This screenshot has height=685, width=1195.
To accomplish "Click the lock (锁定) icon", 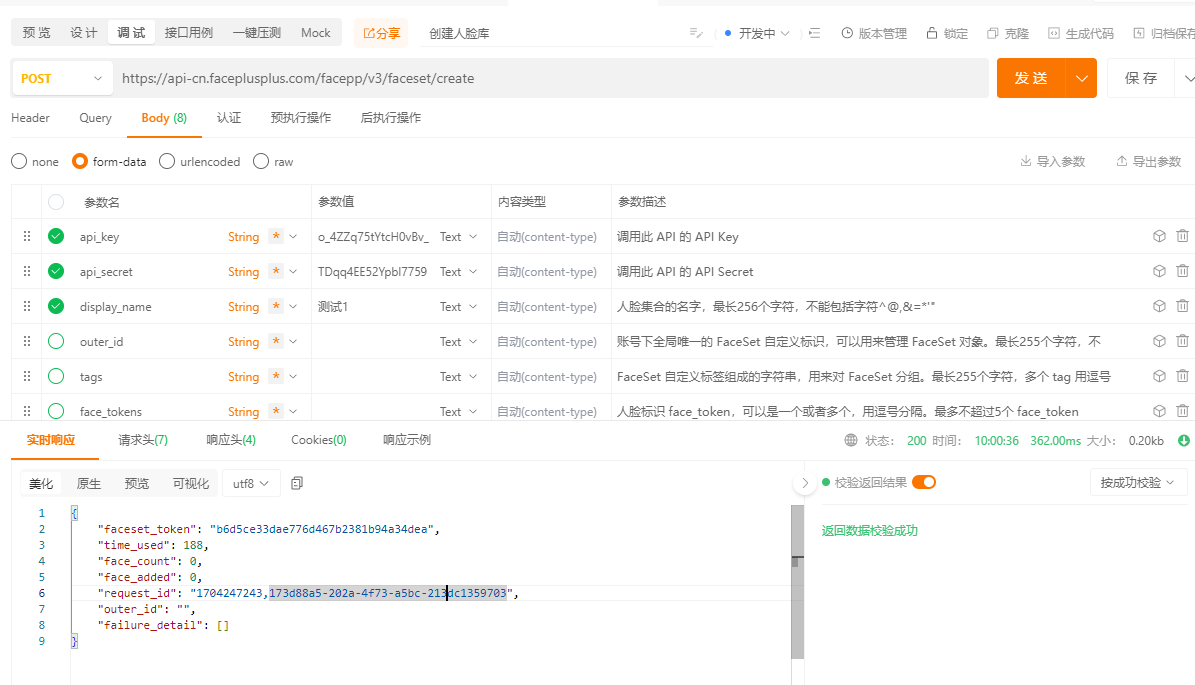I will (932, 33).
